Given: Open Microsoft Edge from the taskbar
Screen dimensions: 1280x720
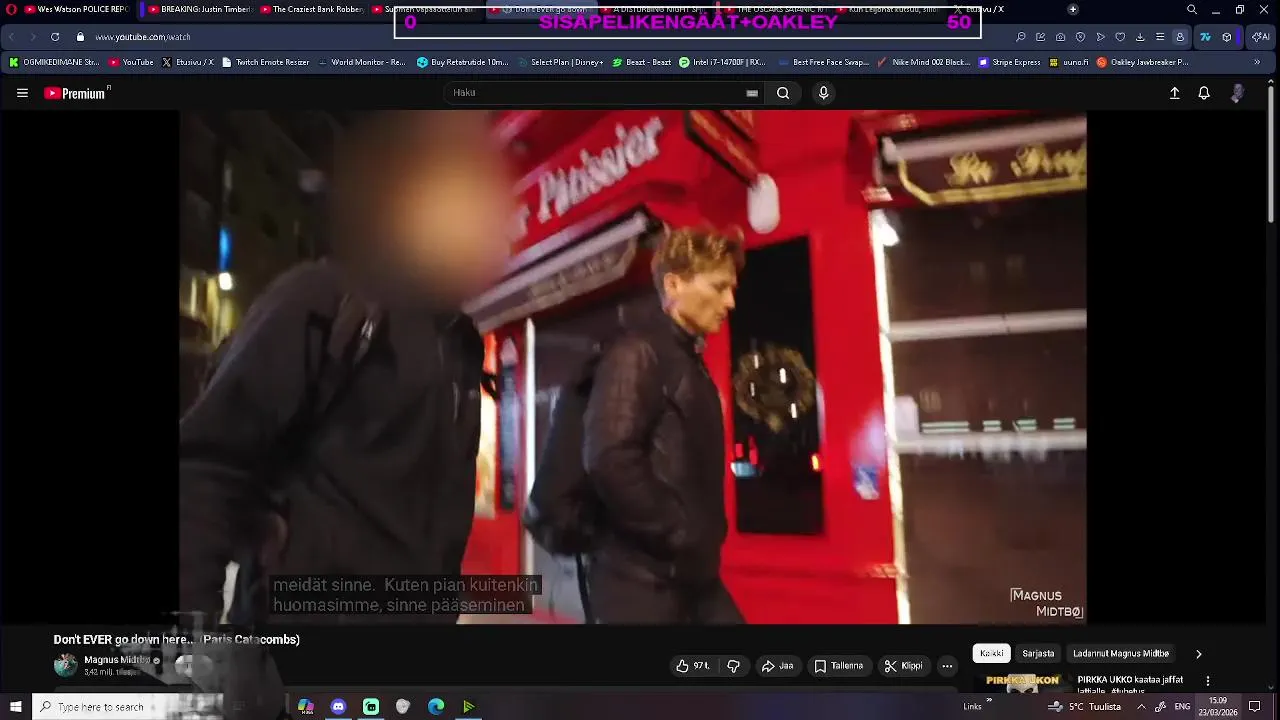Looking at the screenshot, I should (x=436, y=707).
